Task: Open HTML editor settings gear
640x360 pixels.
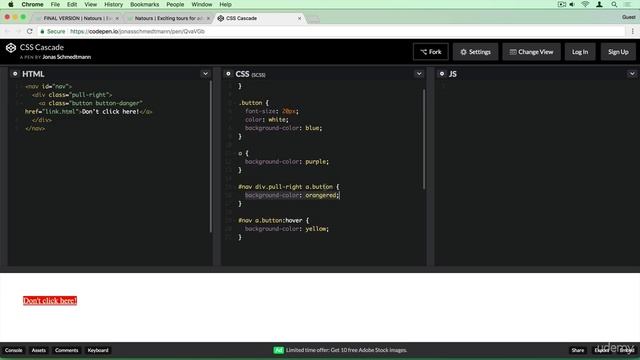Action: tap(15, 74)
